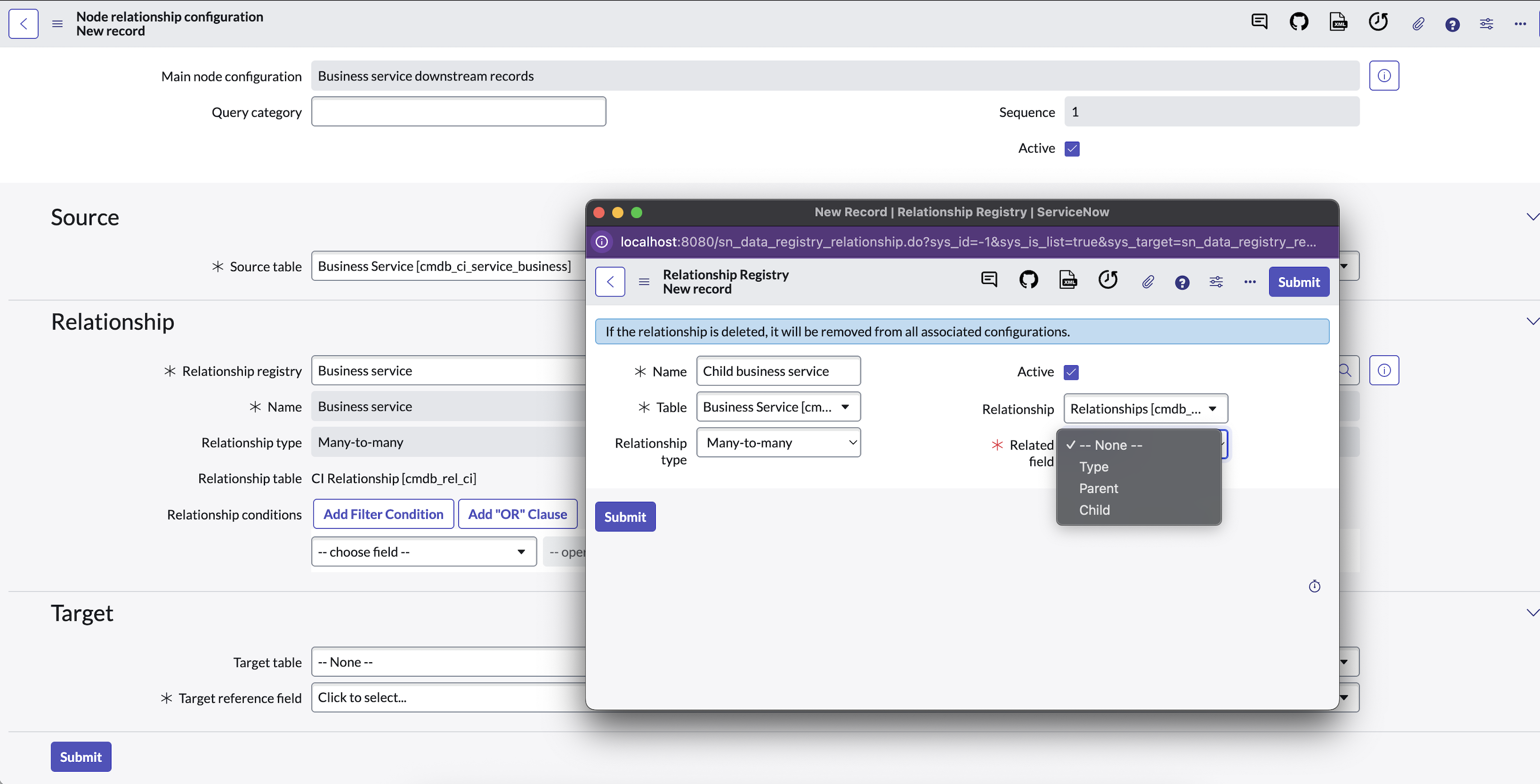This screenshot has width=1540, height=784.
Task: Click Source table field Business Service
Action: [x=448, y=266]
